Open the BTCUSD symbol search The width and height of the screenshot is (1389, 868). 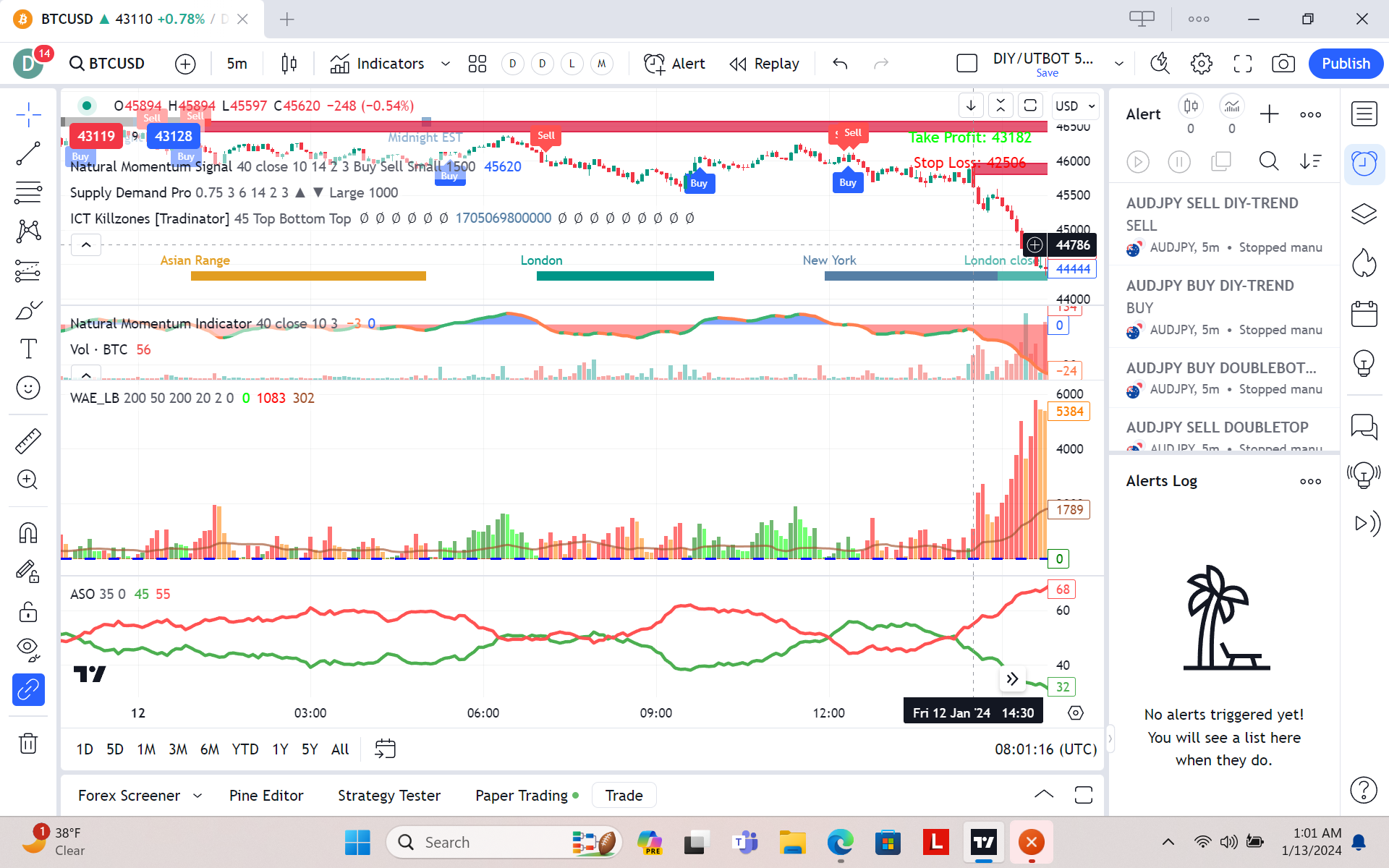pos(107,64)
